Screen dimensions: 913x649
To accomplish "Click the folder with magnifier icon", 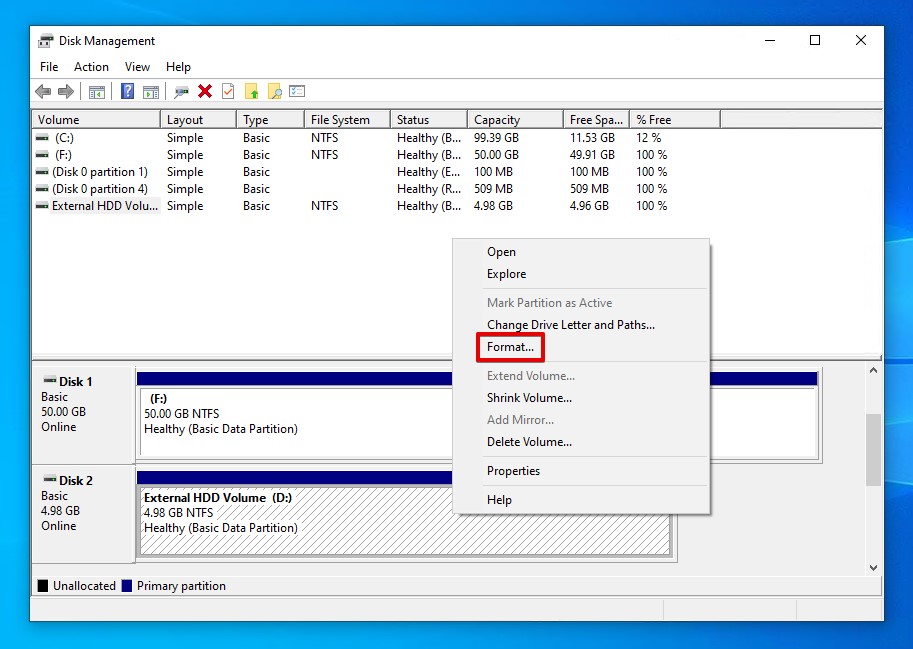I will (274, 92).
